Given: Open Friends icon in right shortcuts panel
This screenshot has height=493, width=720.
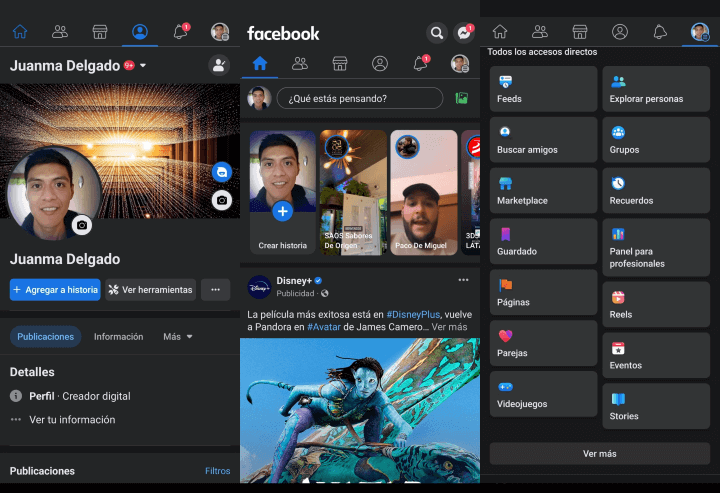Looking at the screenshot, I should pos(540,32).
